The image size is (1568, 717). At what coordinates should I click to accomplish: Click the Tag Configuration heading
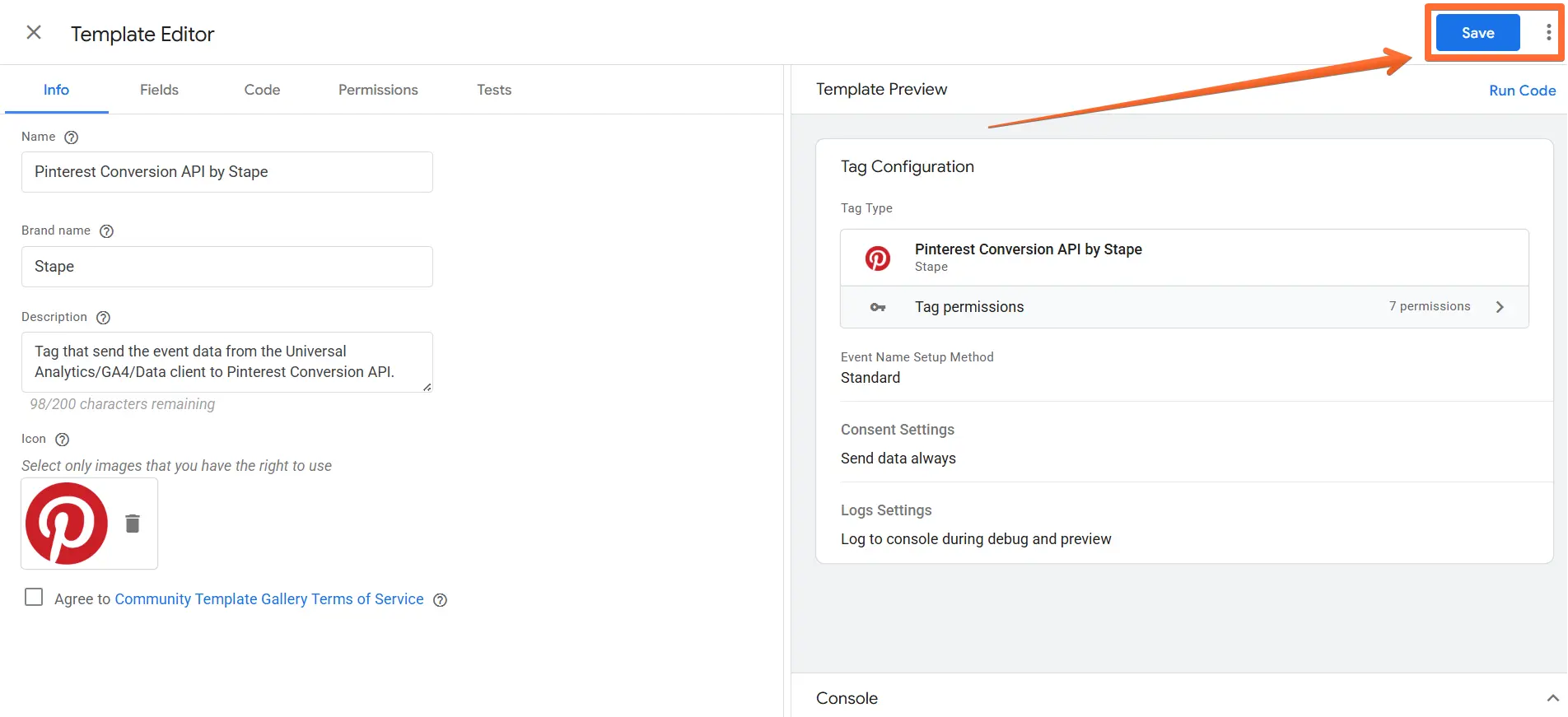(908, 166)
